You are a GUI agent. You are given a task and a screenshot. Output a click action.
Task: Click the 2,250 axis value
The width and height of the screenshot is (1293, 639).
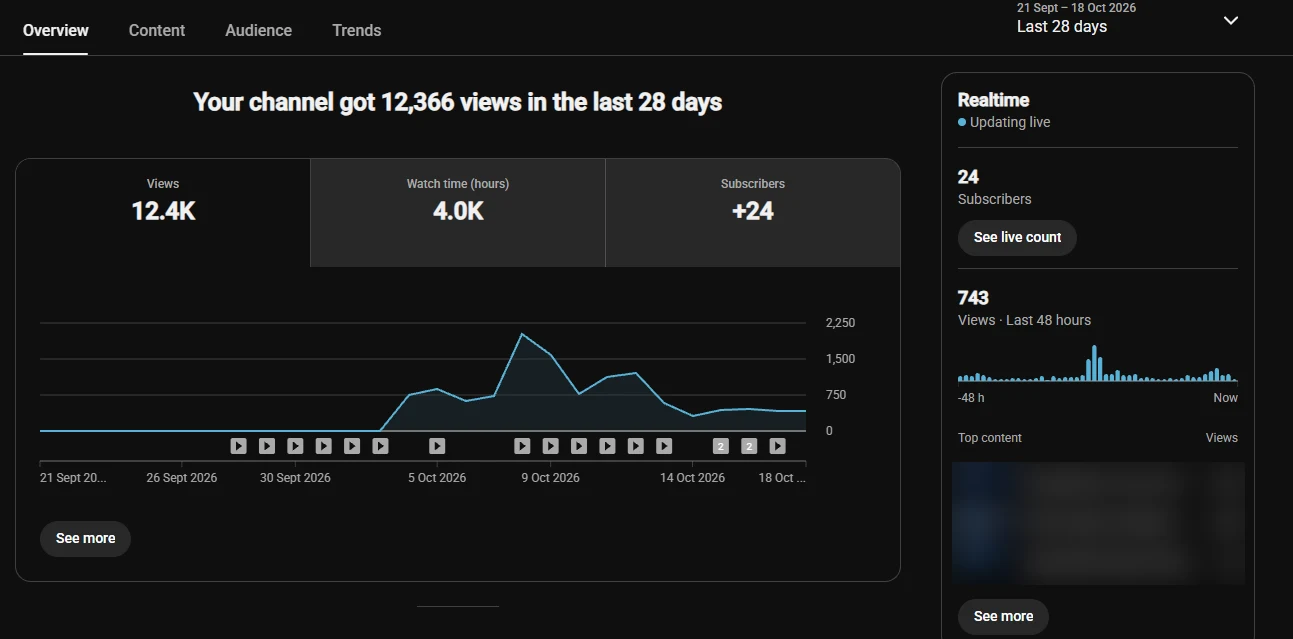(x=840, y=323)
